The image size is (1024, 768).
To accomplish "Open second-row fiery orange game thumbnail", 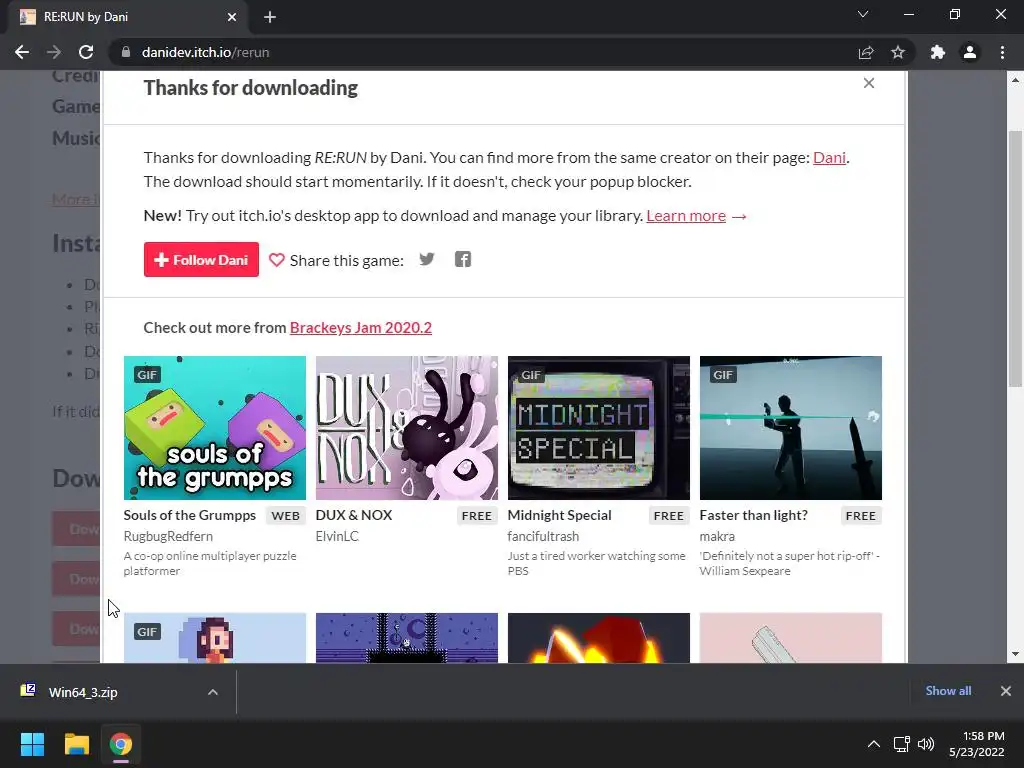I will 599,638.
